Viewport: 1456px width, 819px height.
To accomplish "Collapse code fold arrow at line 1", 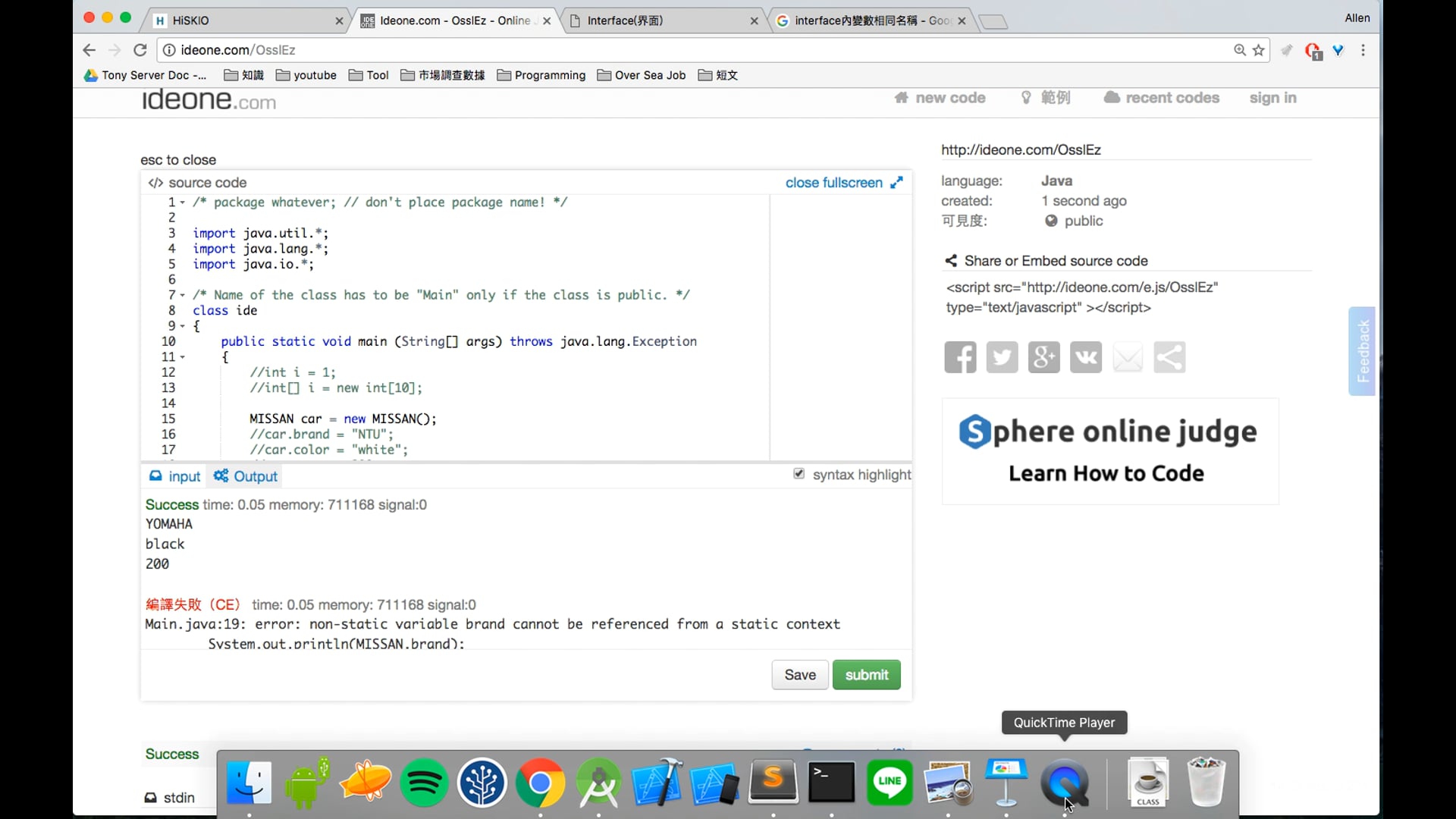I will tap(183, 202).
